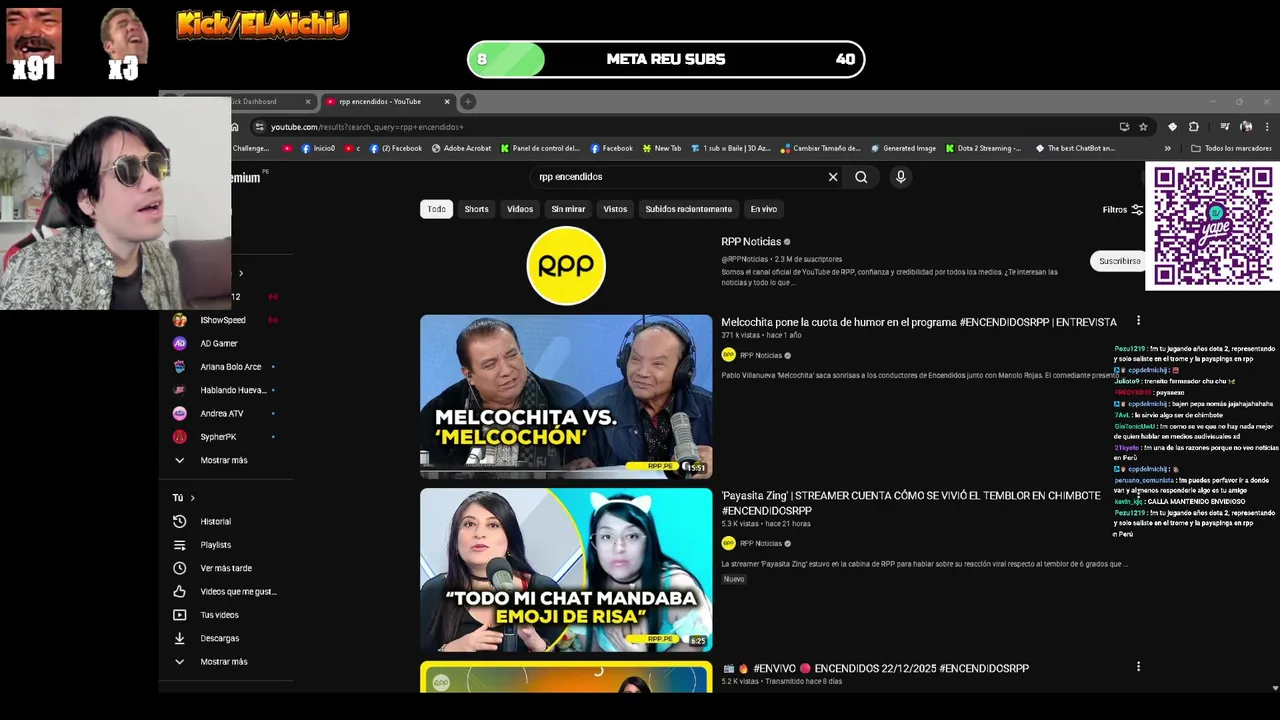Image resolution: width=1280 pixels, height=720 pixels.
Task: Show hidden bookmarks overflow chevron
Action: [x=1167, y=148]
